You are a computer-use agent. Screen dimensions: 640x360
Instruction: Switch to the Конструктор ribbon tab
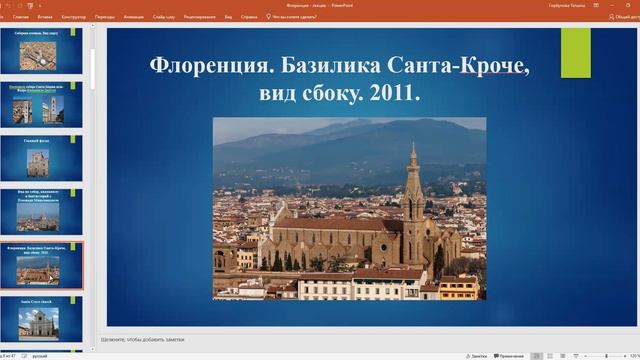[x=73, y=17]
